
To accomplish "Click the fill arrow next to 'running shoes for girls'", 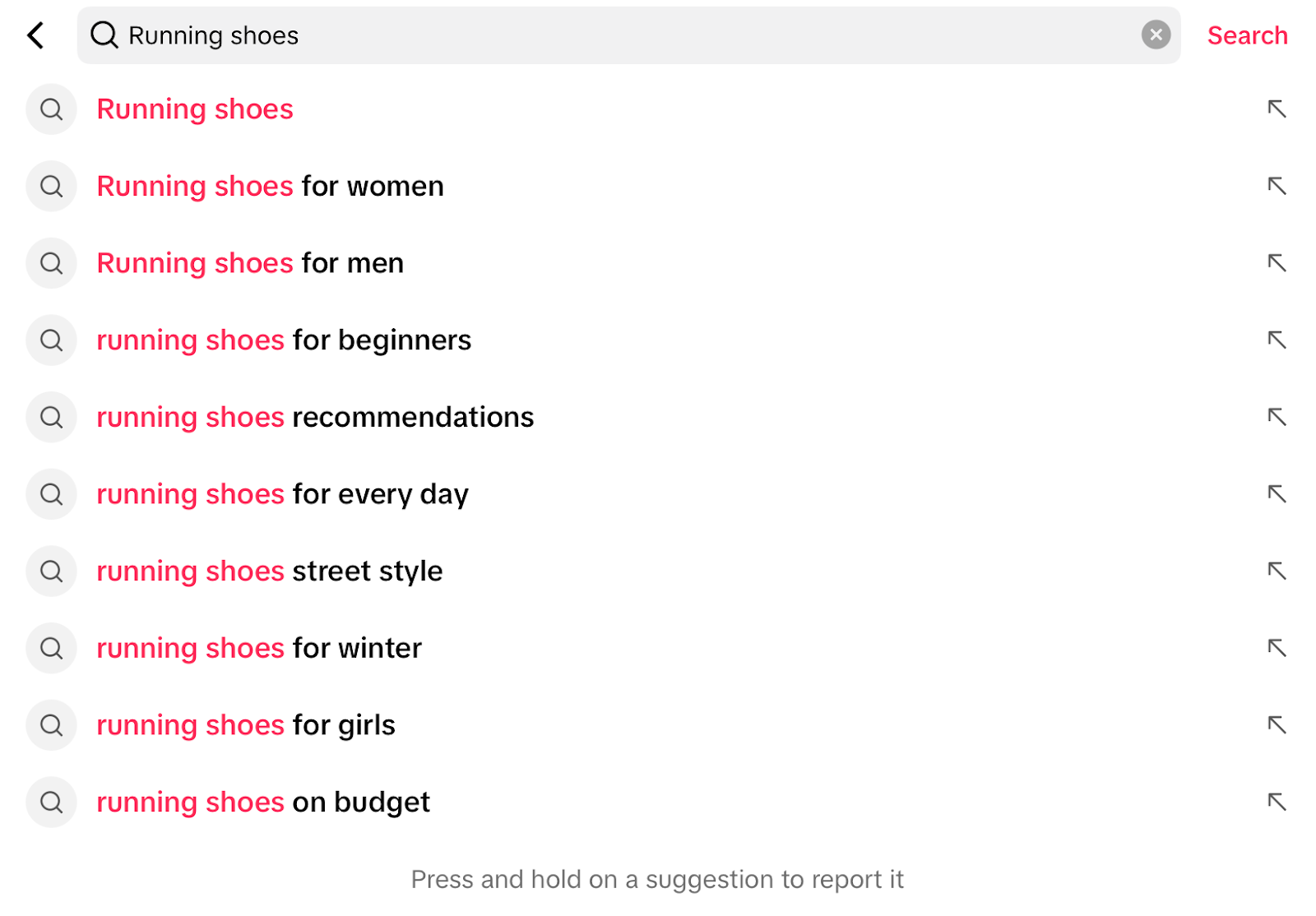I will (1276, 724).
